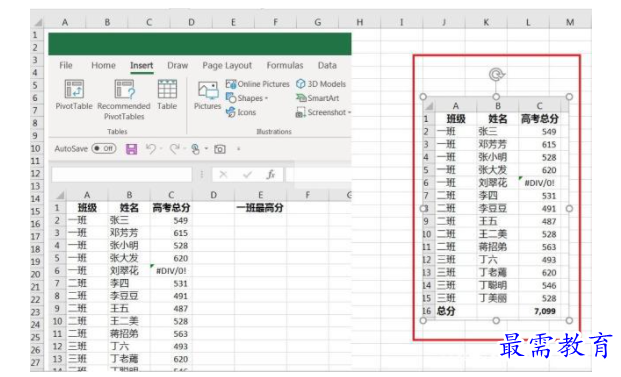Expand the Shapes dropdown arrow
This screenshot has width=621, height=377.
(x=267, y=98)
